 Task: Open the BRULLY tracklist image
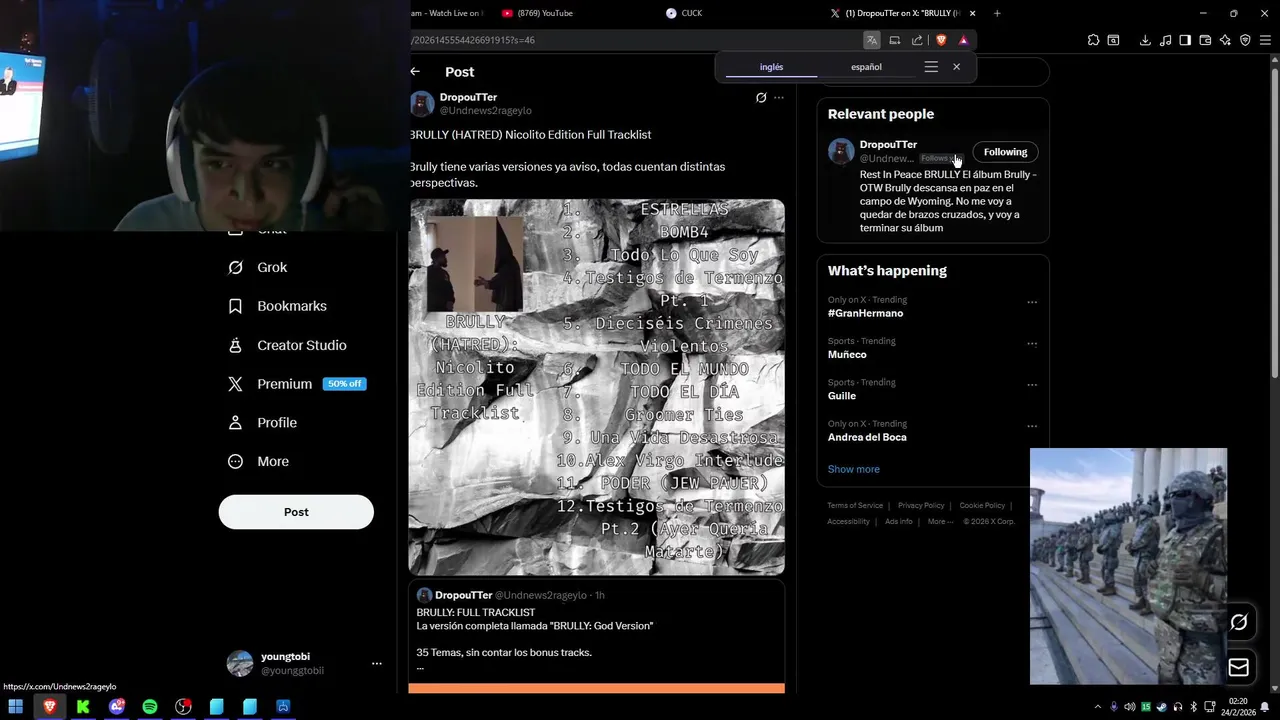pyautogui.click(x=596, y=387)
